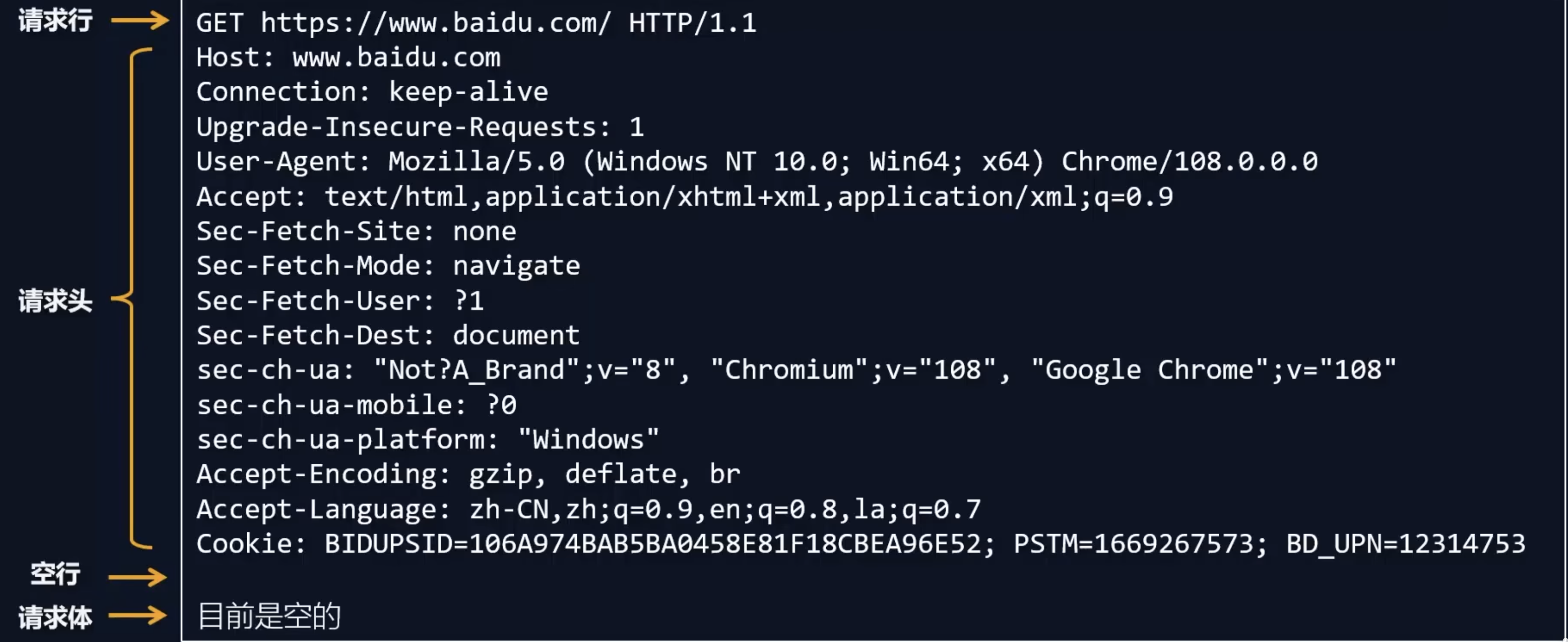This screenshot has width=1568, height=642.
Task: Click the 空行 label
Action: tap(56, 574)
